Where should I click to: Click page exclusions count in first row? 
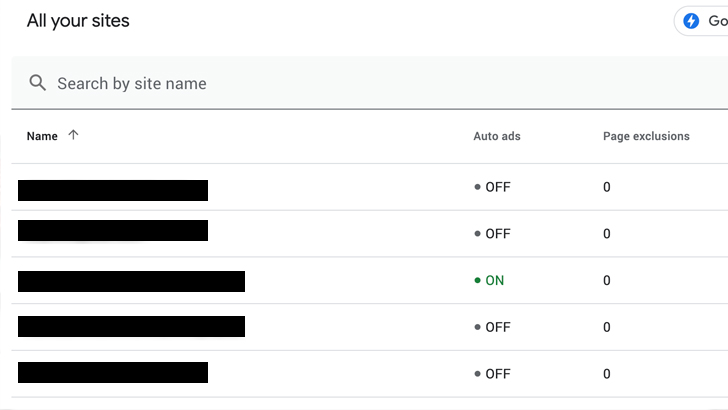click(607, 187)
